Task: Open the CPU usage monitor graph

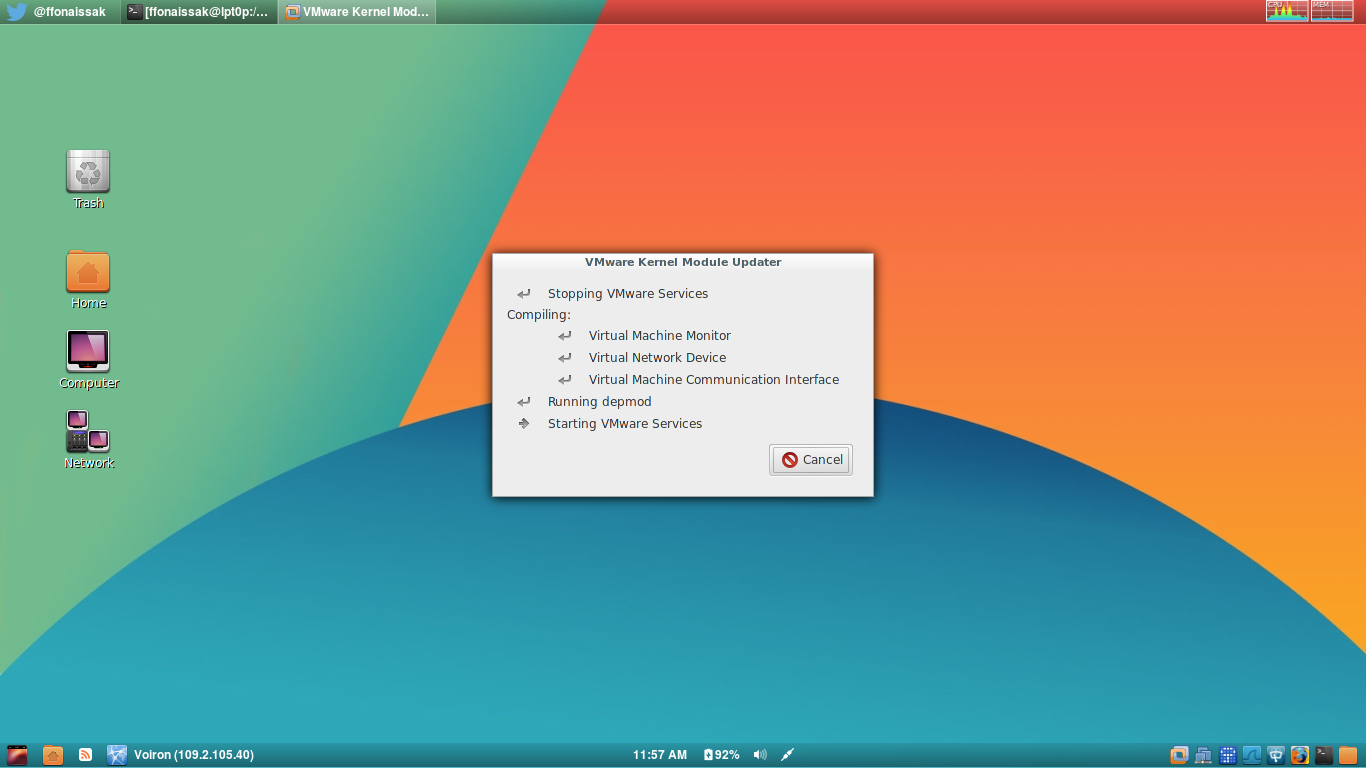Action: (1287, 11)
